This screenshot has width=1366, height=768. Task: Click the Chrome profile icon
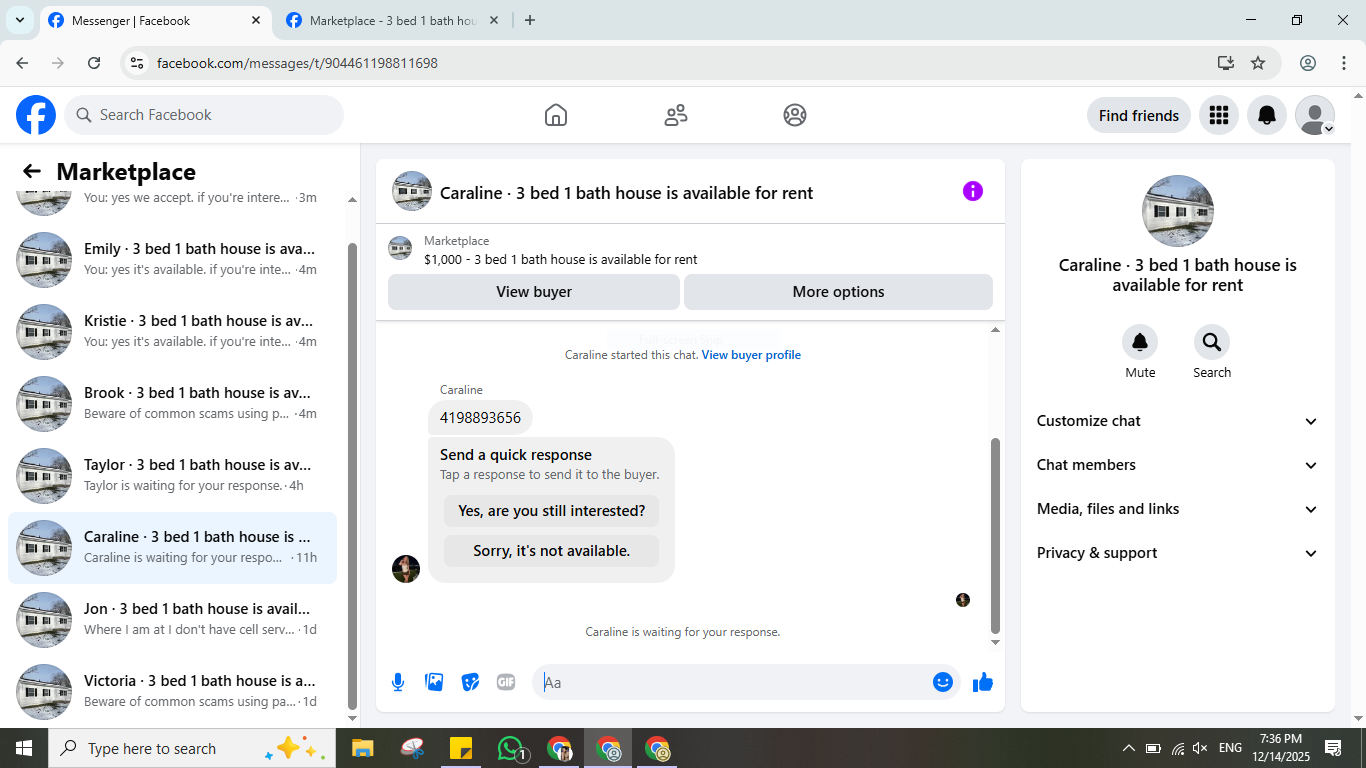[x=1308, y=63]
